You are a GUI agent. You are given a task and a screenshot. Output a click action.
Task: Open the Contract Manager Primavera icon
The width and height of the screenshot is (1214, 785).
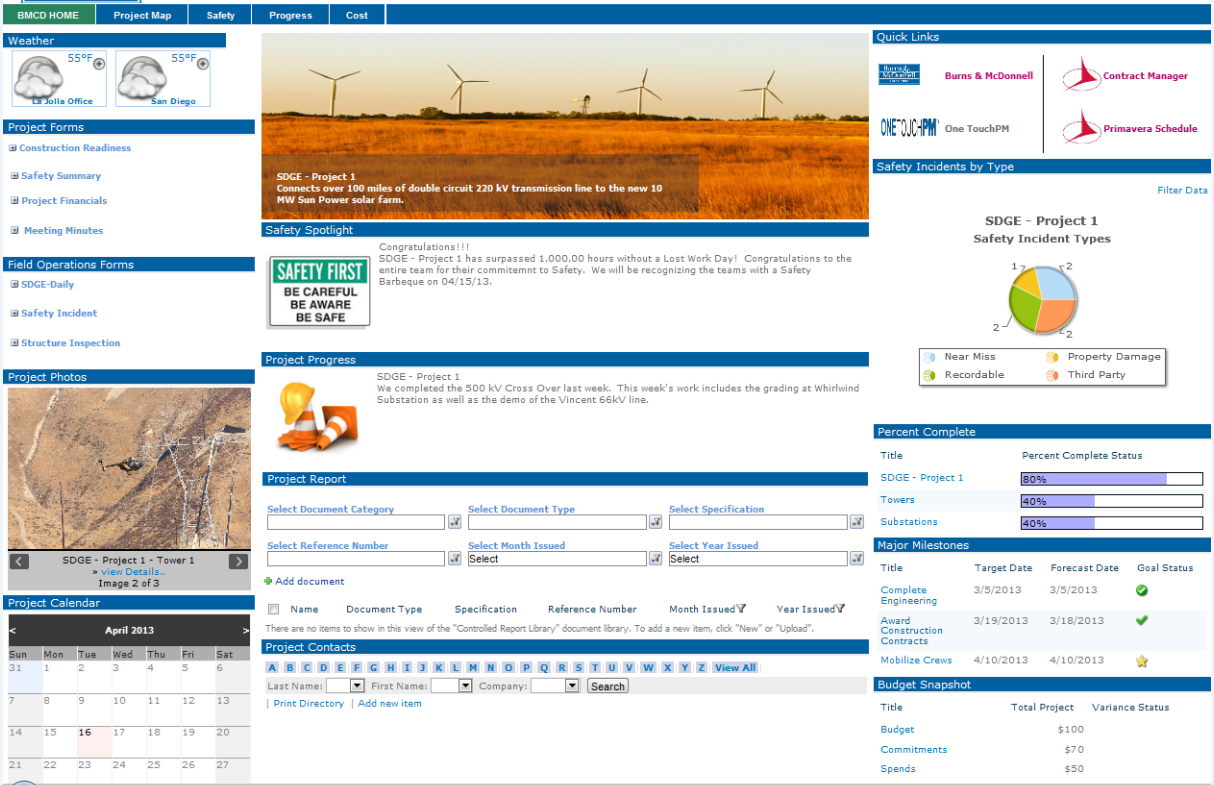pyautogui.click(x=1082, y=74)
